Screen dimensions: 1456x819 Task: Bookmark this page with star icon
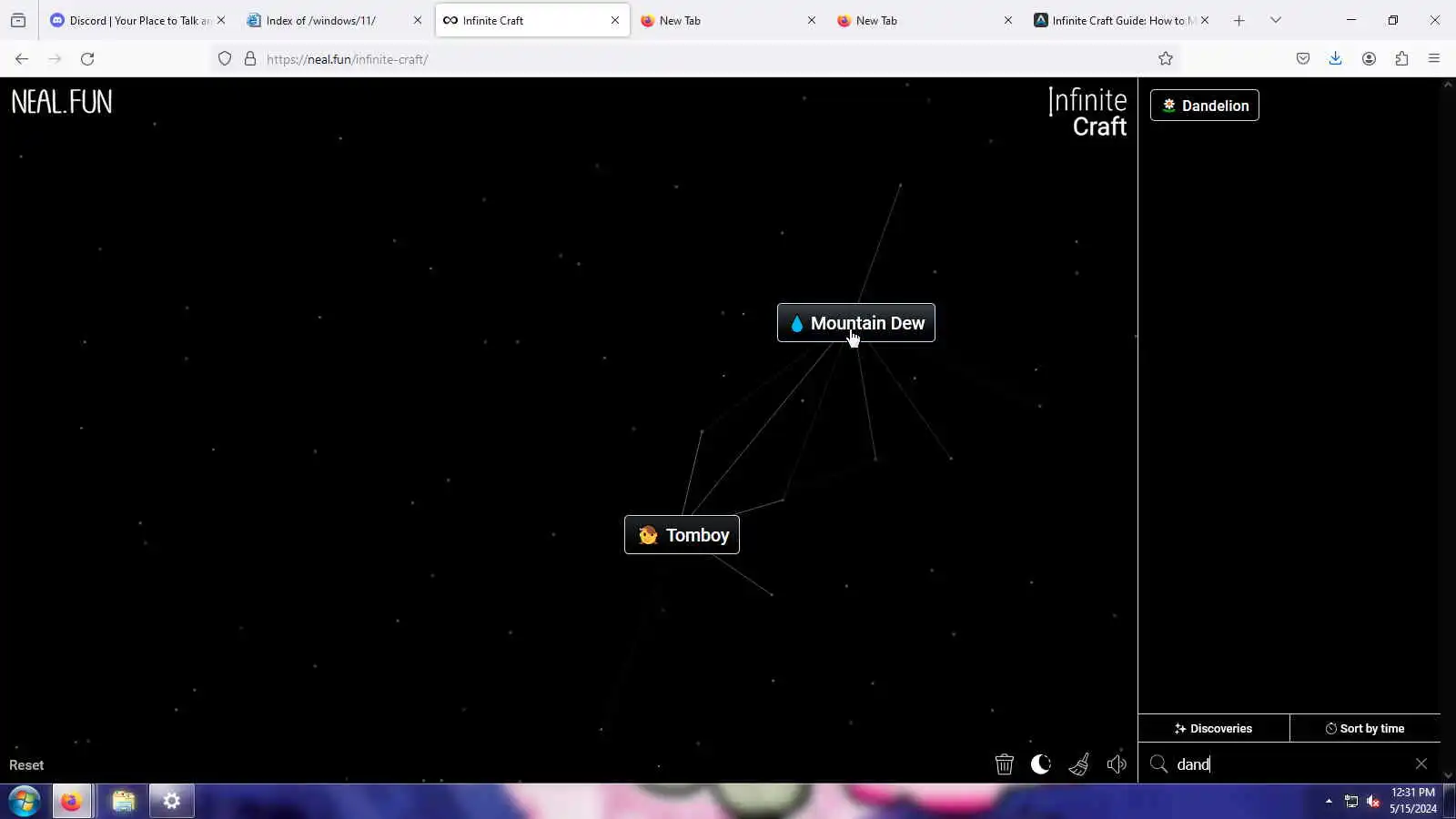point(1166,59)
